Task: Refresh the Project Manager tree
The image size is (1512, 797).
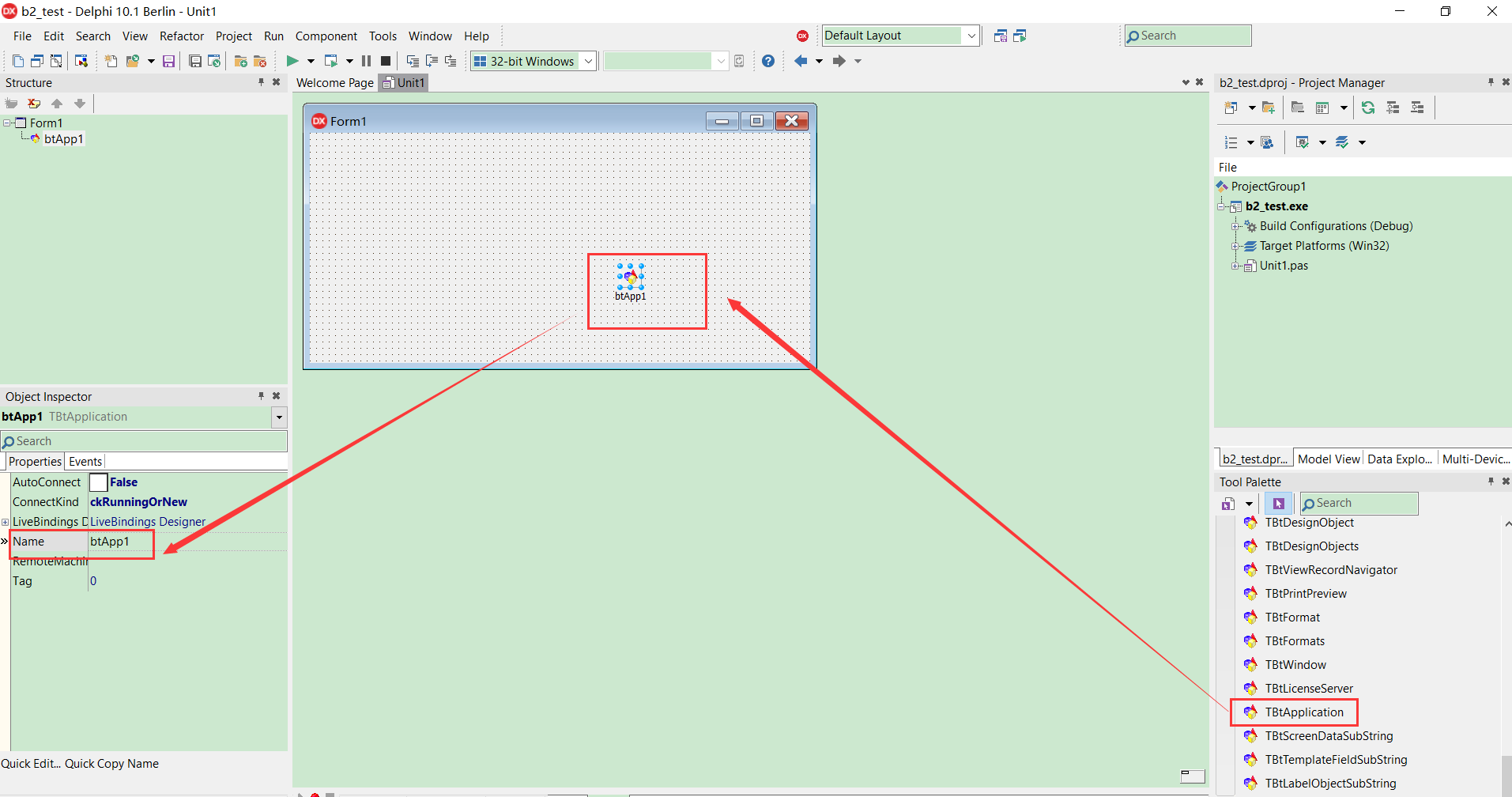Action: click(1368, 108)
